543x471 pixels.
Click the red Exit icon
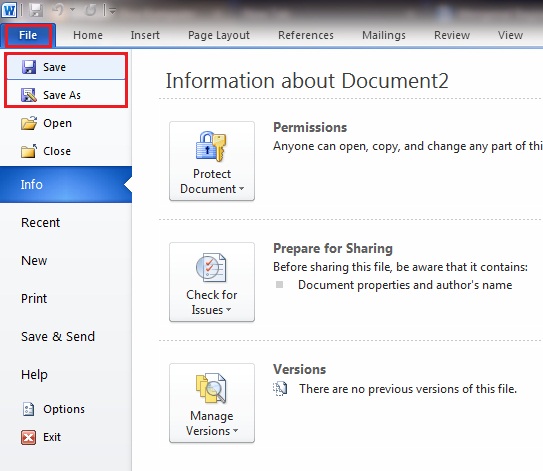click(x=28, y=437)
